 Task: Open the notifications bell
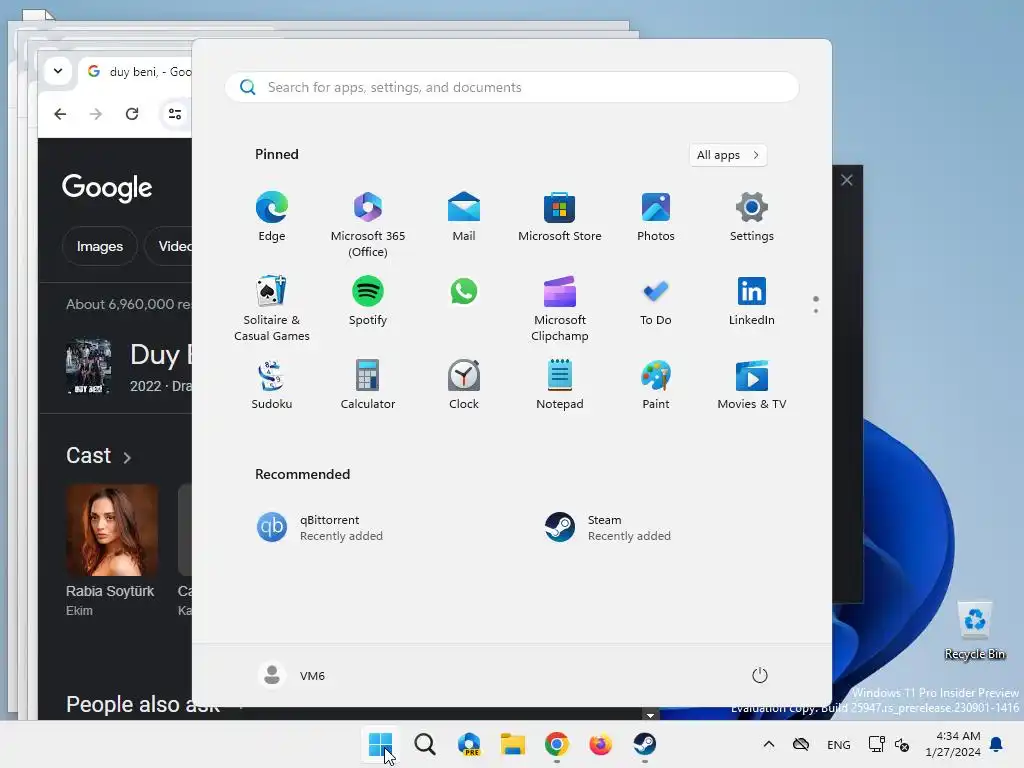click(x=997, y=744)
